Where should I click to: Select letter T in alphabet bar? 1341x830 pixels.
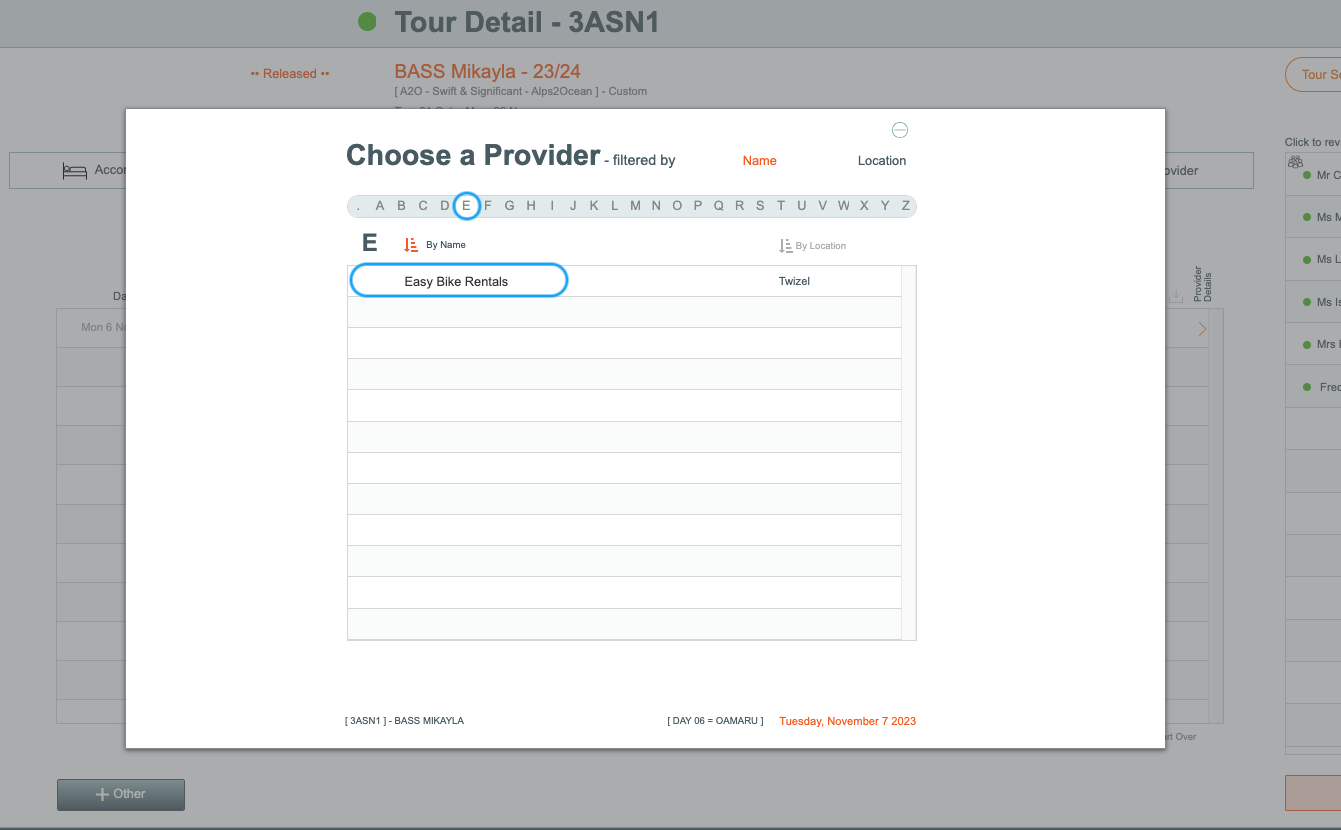781,206
